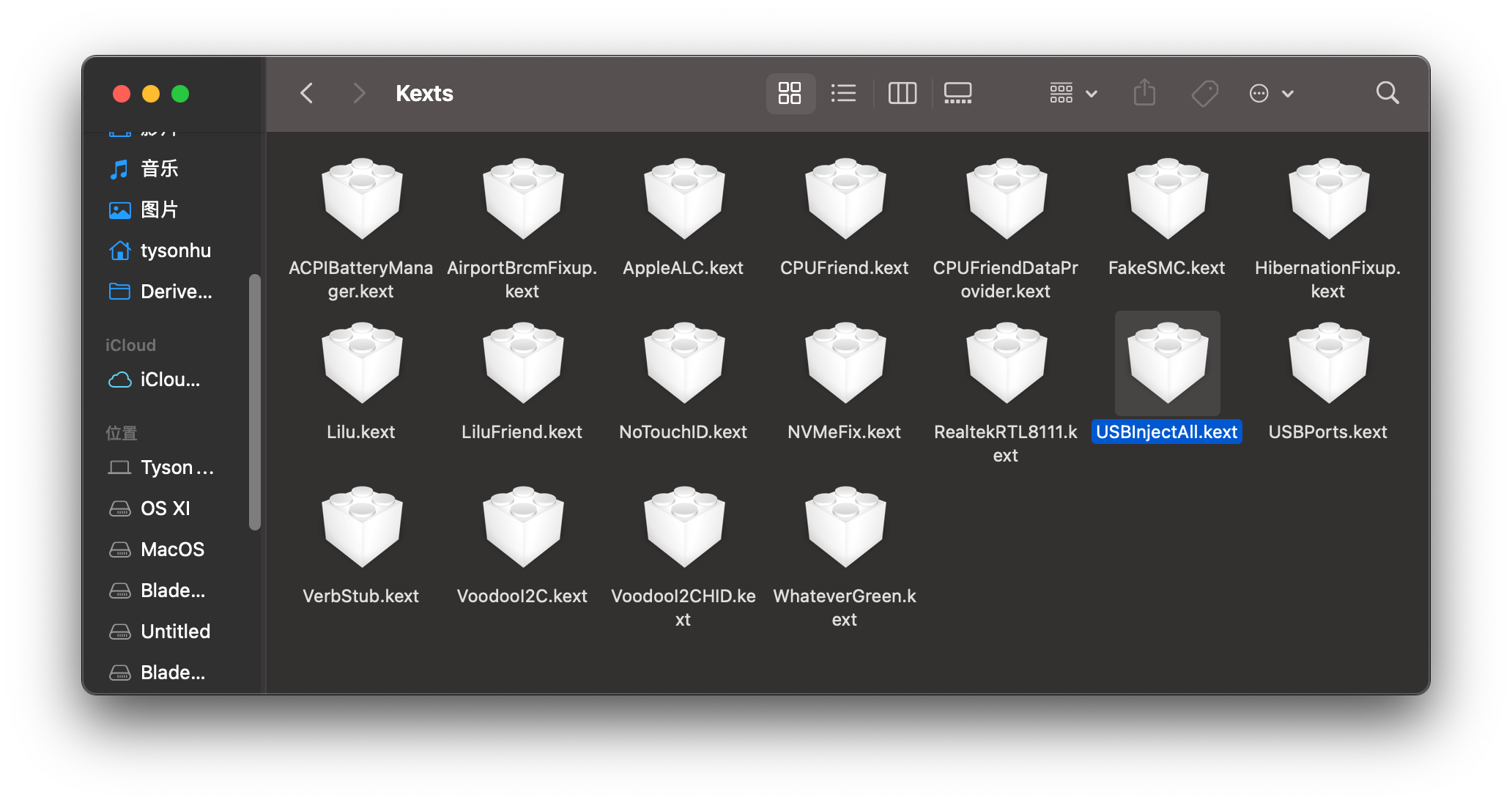Open the Untitled volume in sidebar

[x=174, y=632]
